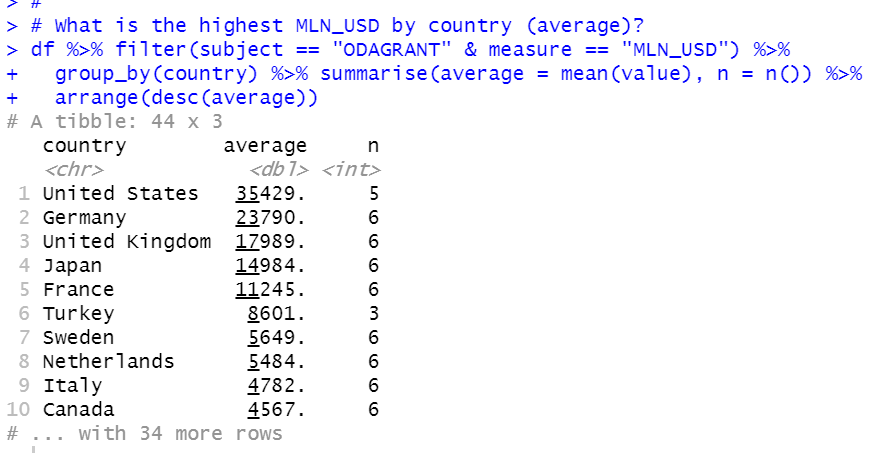This screenshot has width=878, height=453.
Task: Click the 'United States' country cell
Action: 120,194
